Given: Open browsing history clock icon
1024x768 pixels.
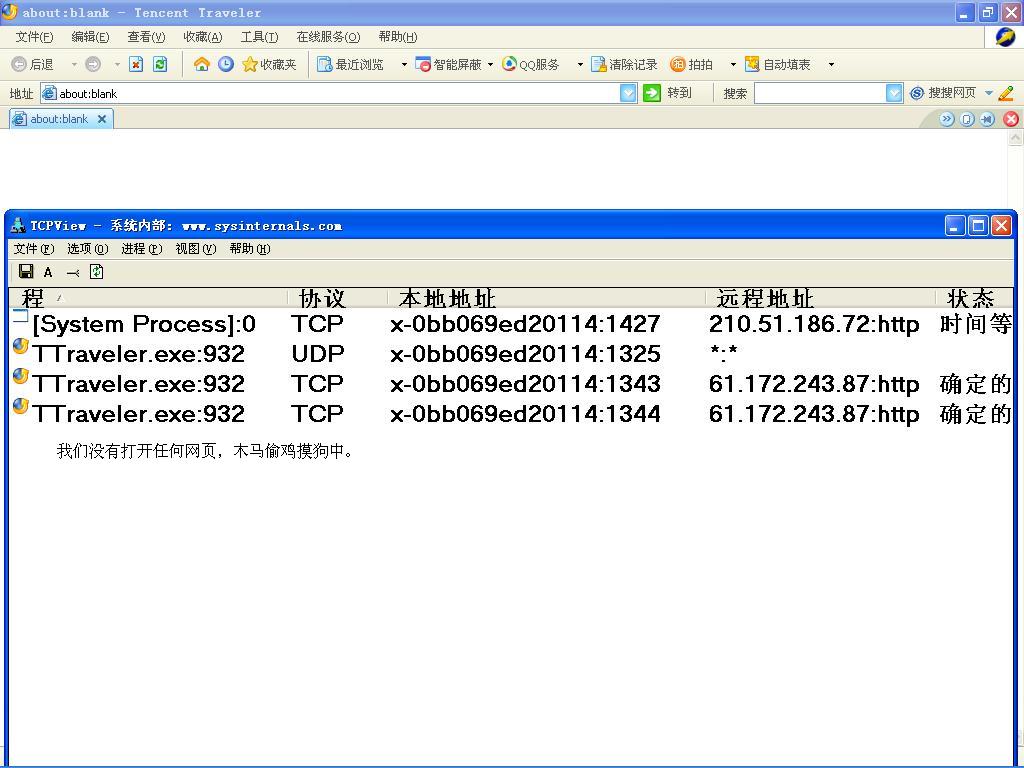Looking at the screenshot, I should 226,64.
